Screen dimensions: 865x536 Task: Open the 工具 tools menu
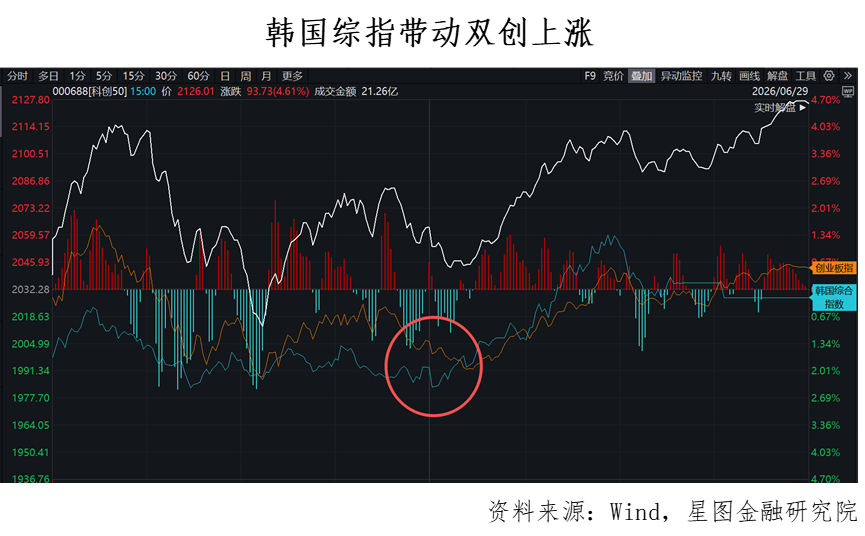(x=805, y=76)
